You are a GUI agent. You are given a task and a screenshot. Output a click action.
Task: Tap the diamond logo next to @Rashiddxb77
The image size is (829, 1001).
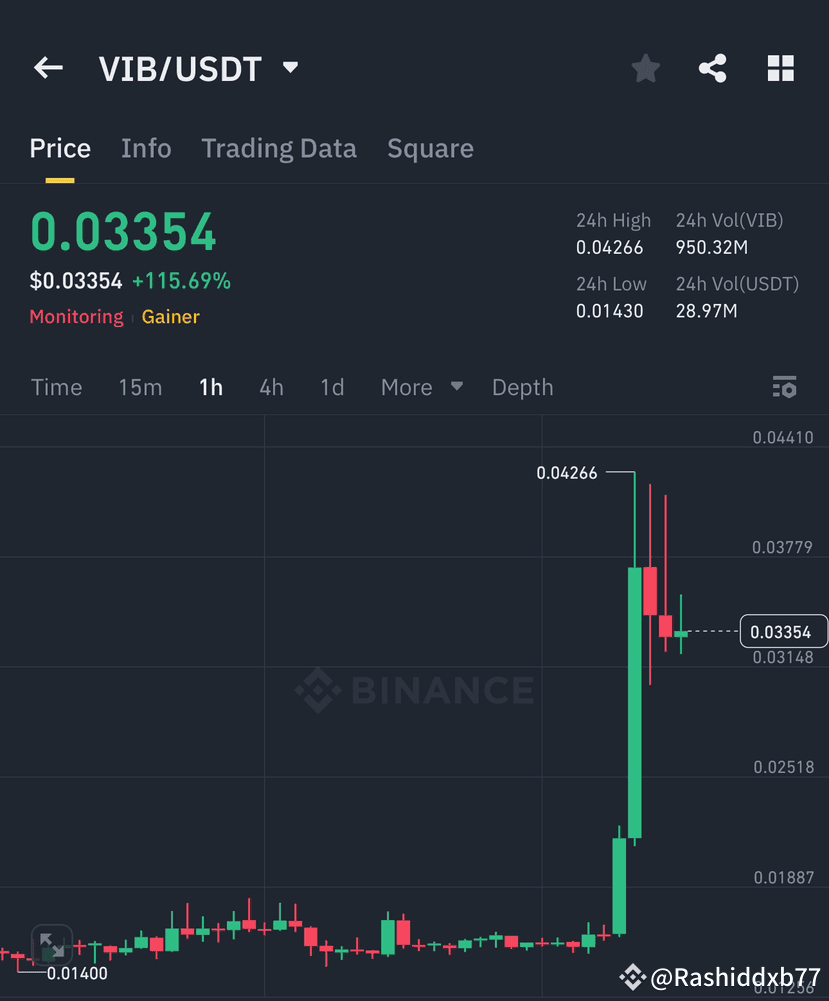(633, 977)
